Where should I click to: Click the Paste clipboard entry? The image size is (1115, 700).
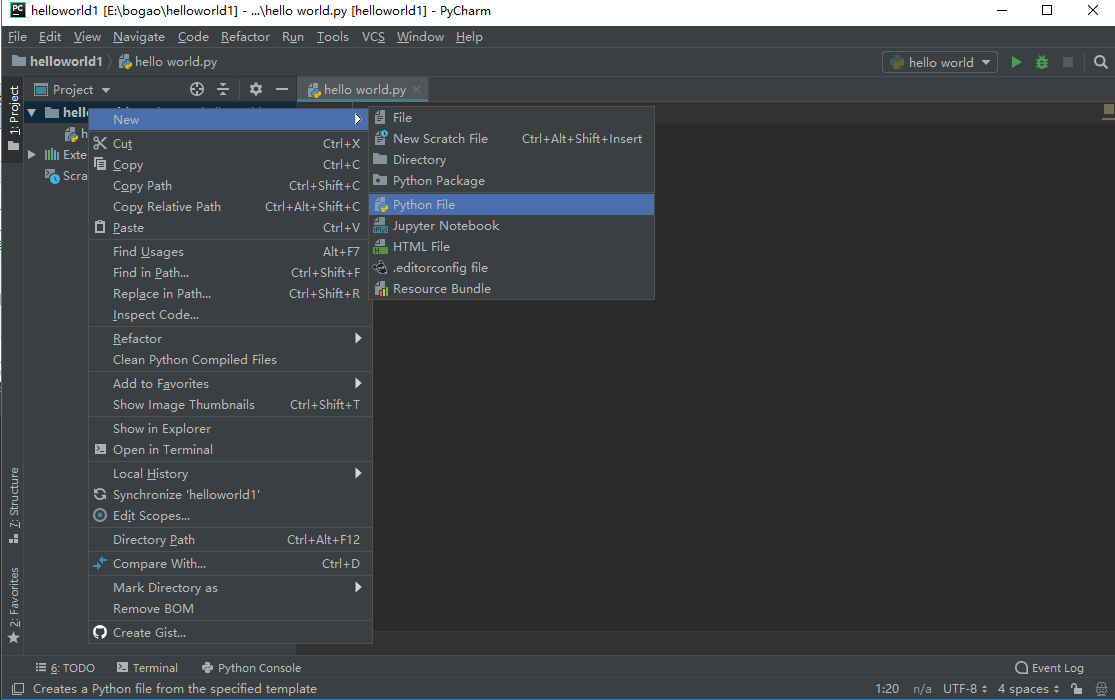pyautogui.click(x=230, y=228)
